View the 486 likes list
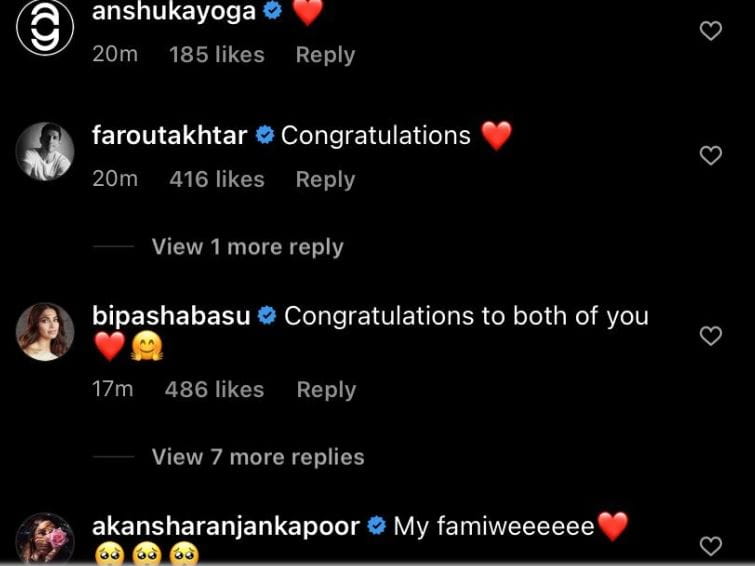Viewport: 755px width, 566px height. [214, 389]
